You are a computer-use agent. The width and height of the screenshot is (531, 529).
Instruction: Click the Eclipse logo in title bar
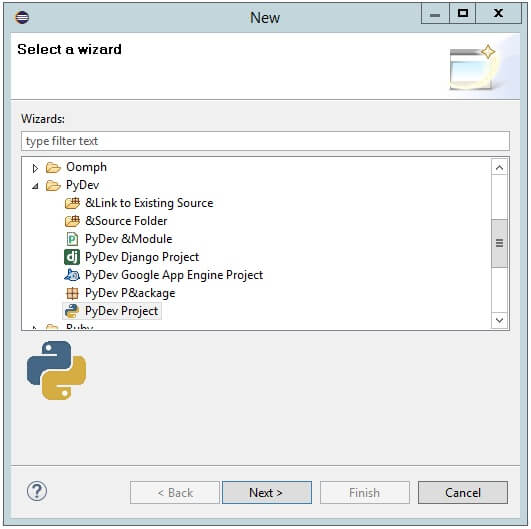pyautogui.click(x=22, y=17)
